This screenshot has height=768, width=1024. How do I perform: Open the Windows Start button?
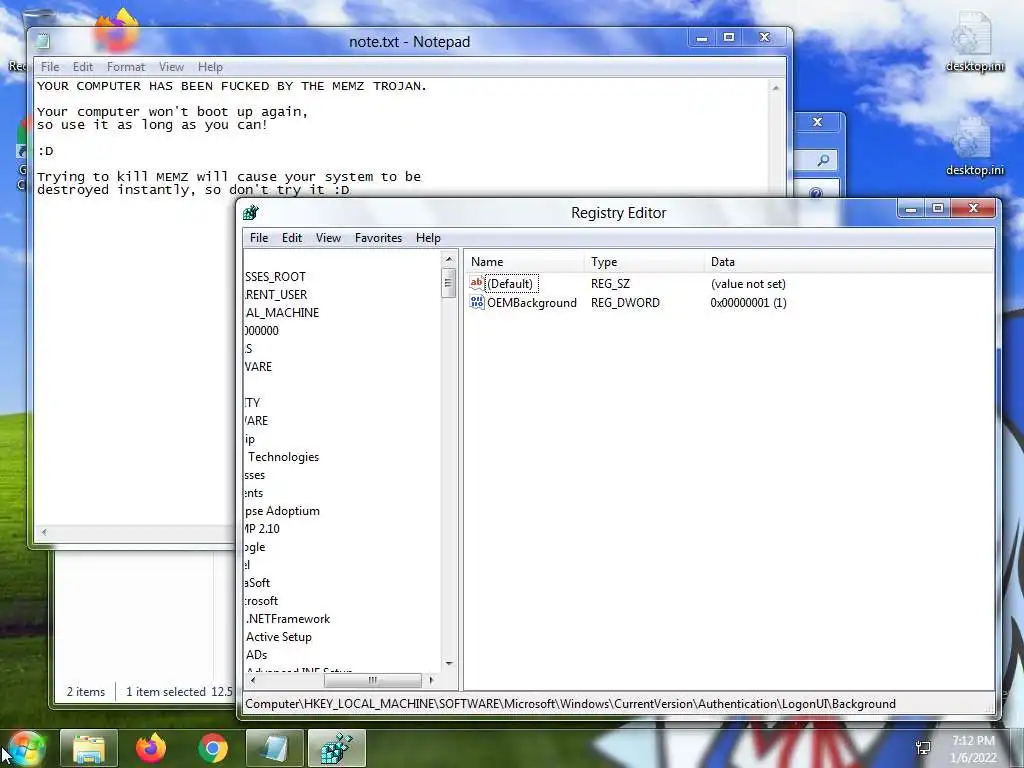click(25, 748)
